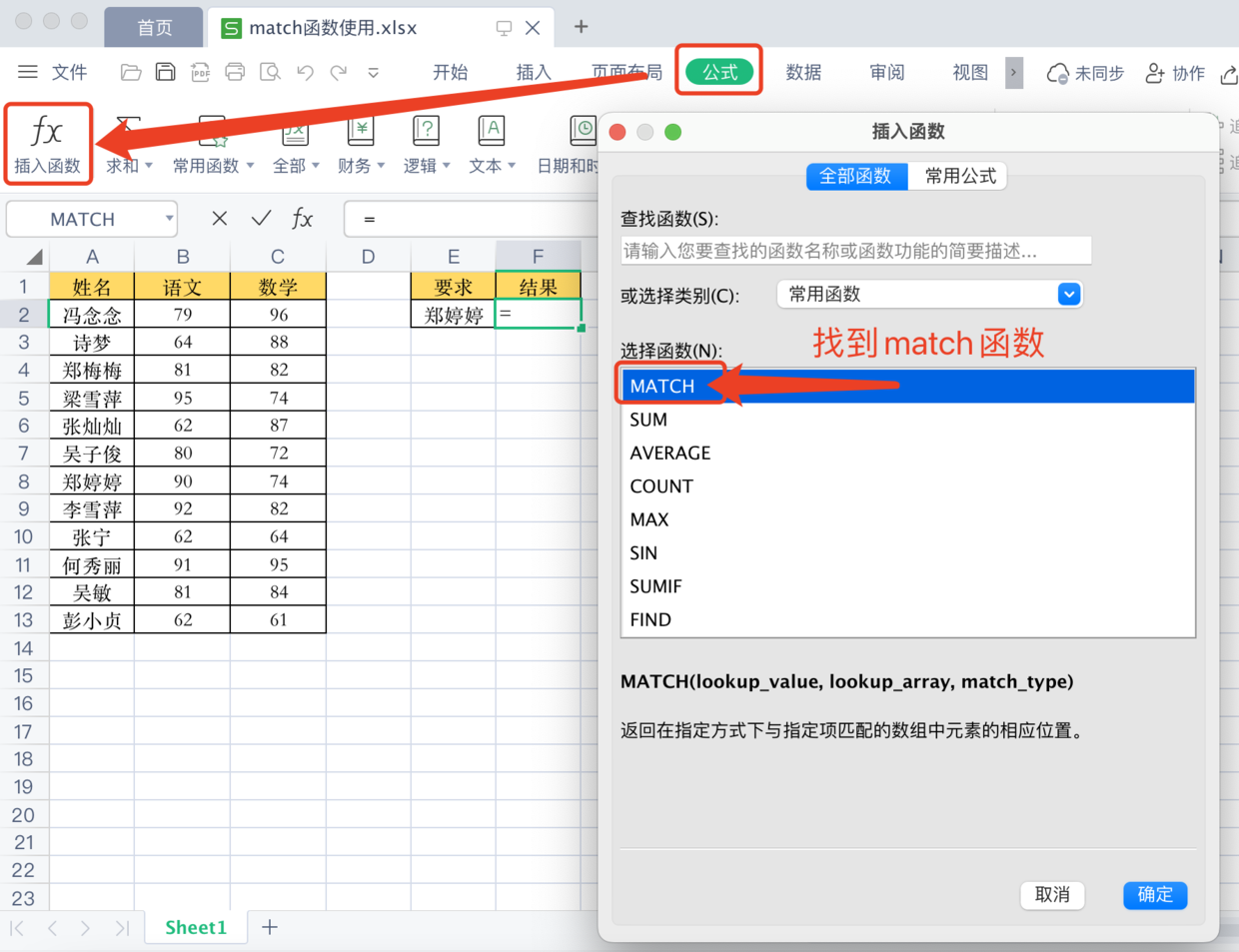Switch to the 插入 ribbon tab
The width and height of the screenshot is (1239, 952).
click(x=534, y=72)
